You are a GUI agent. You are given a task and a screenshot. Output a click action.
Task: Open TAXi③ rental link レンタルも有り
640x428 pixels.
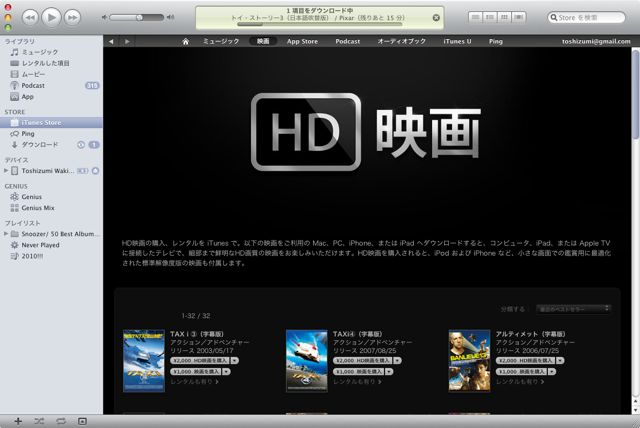click(x=195, y=382)
